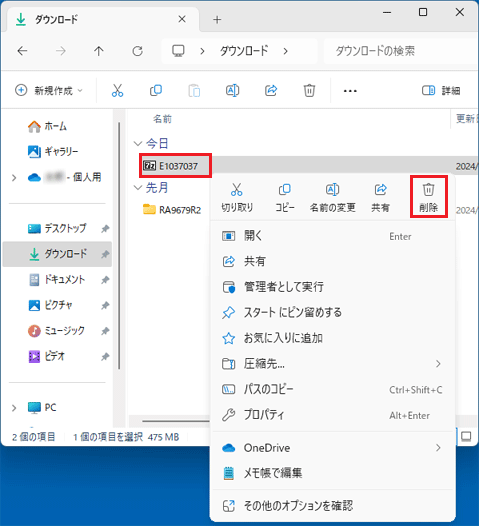
Task: Choose パスのコピー
Action: (332, 389)
